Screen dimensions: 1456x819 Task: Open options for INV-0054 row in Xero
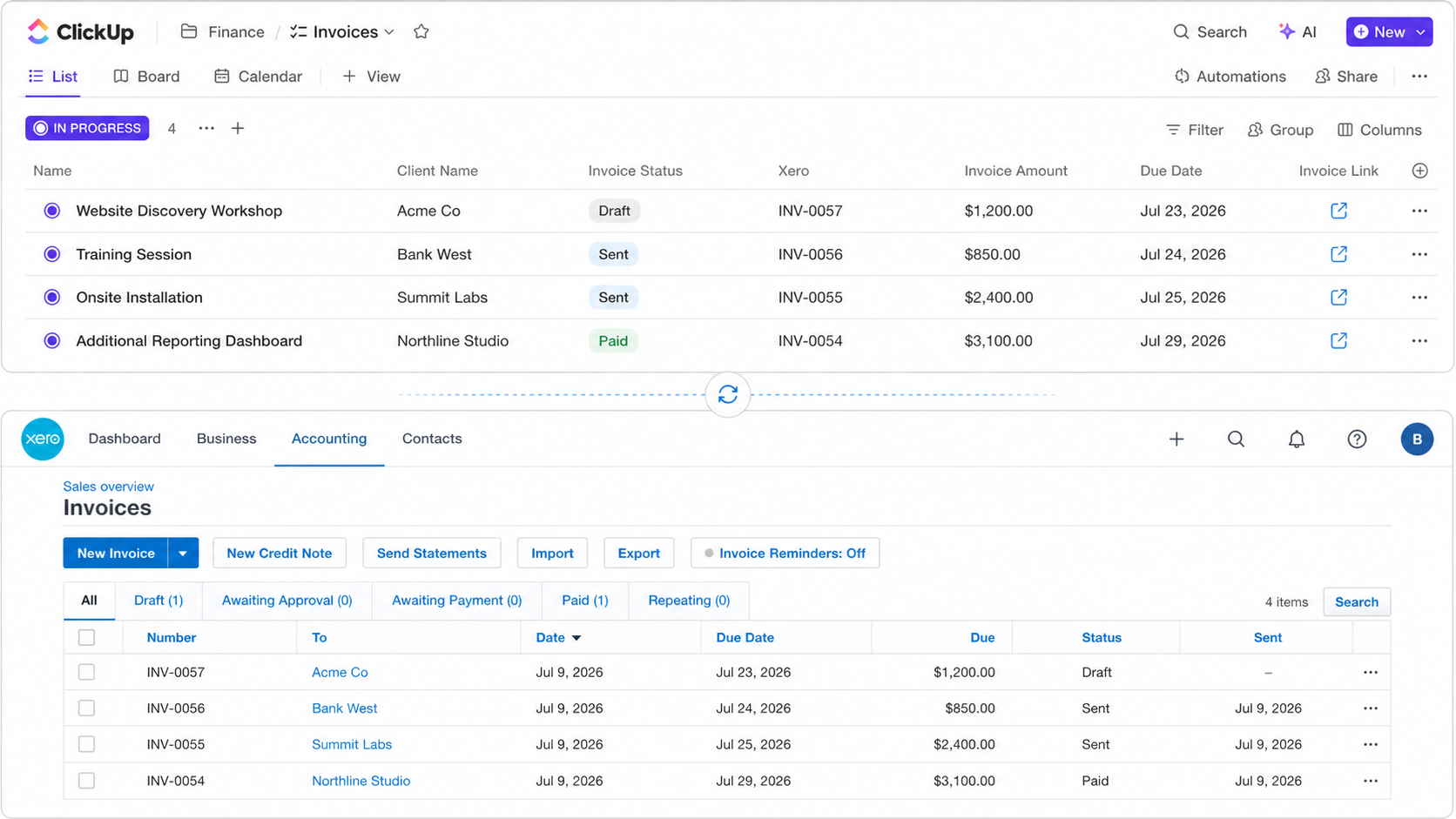click(x=1371, y=782)
